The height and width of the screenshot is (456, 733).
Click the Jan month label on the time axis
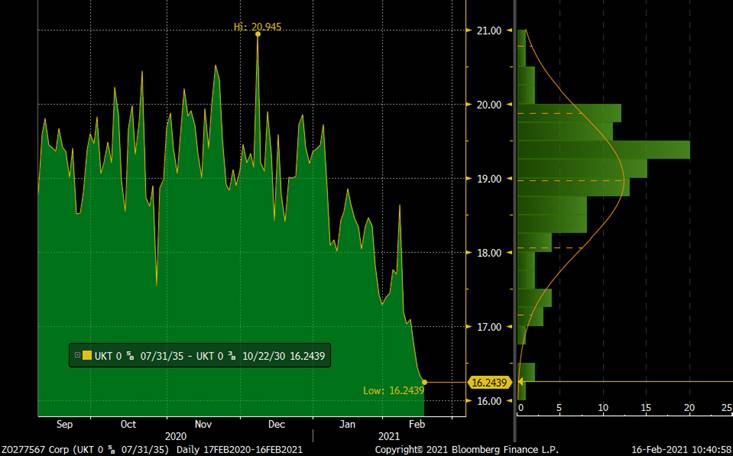click(x=347, y=424)
